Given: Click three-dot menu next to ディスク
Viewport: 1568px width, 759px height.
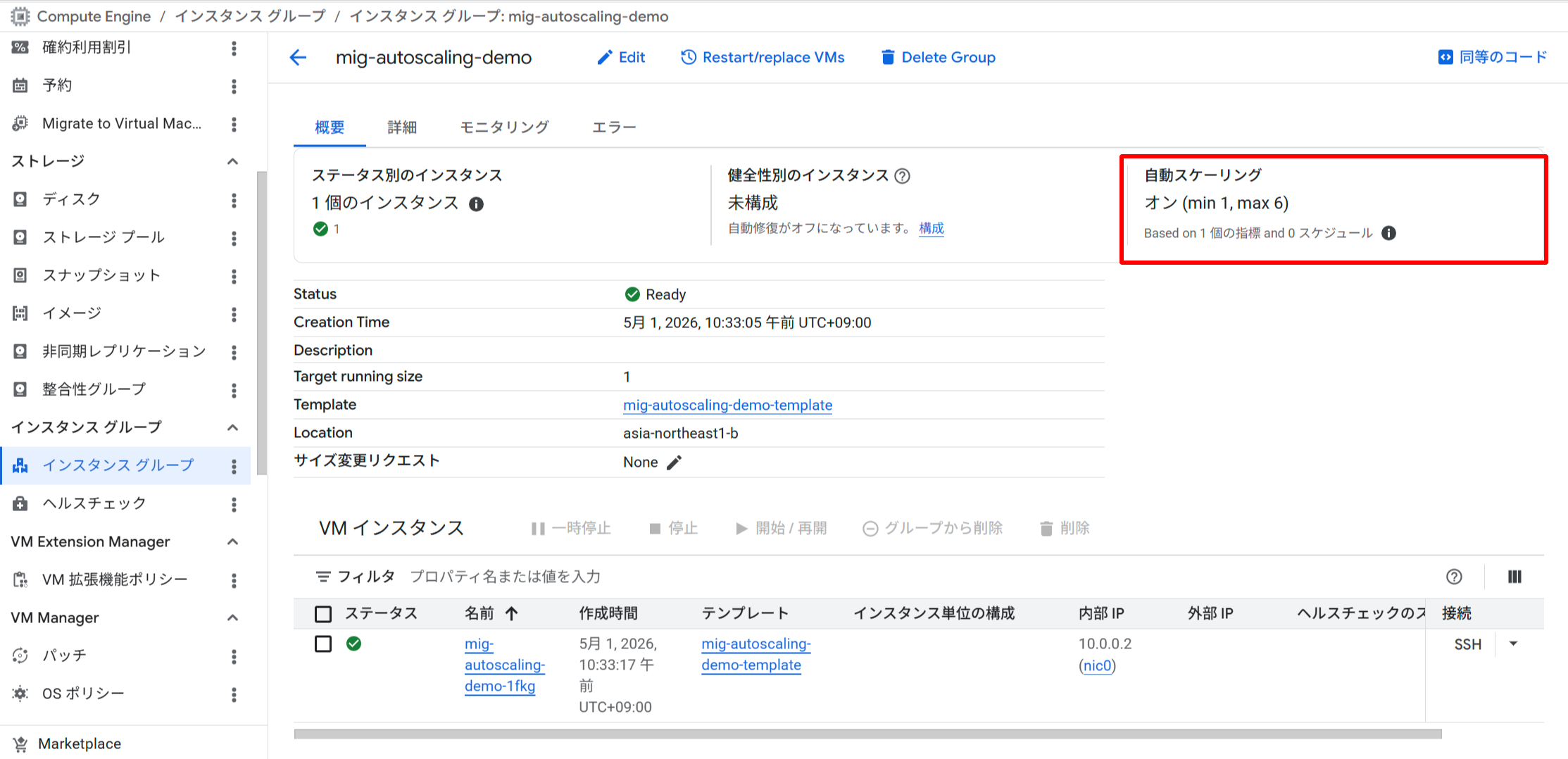Looking at the screenshot, I should click(x=234, y=200).
